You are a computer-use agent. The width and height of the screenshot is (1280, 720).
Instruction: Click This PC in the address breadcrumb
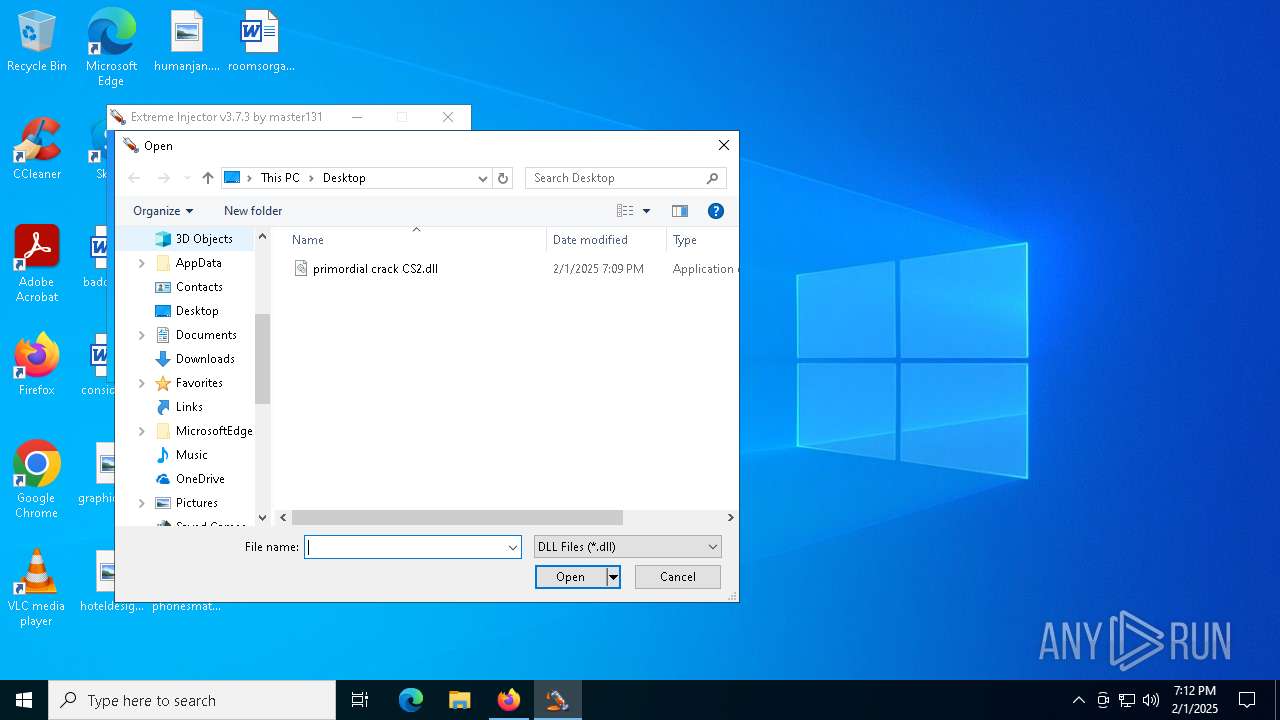click(280, 178)
